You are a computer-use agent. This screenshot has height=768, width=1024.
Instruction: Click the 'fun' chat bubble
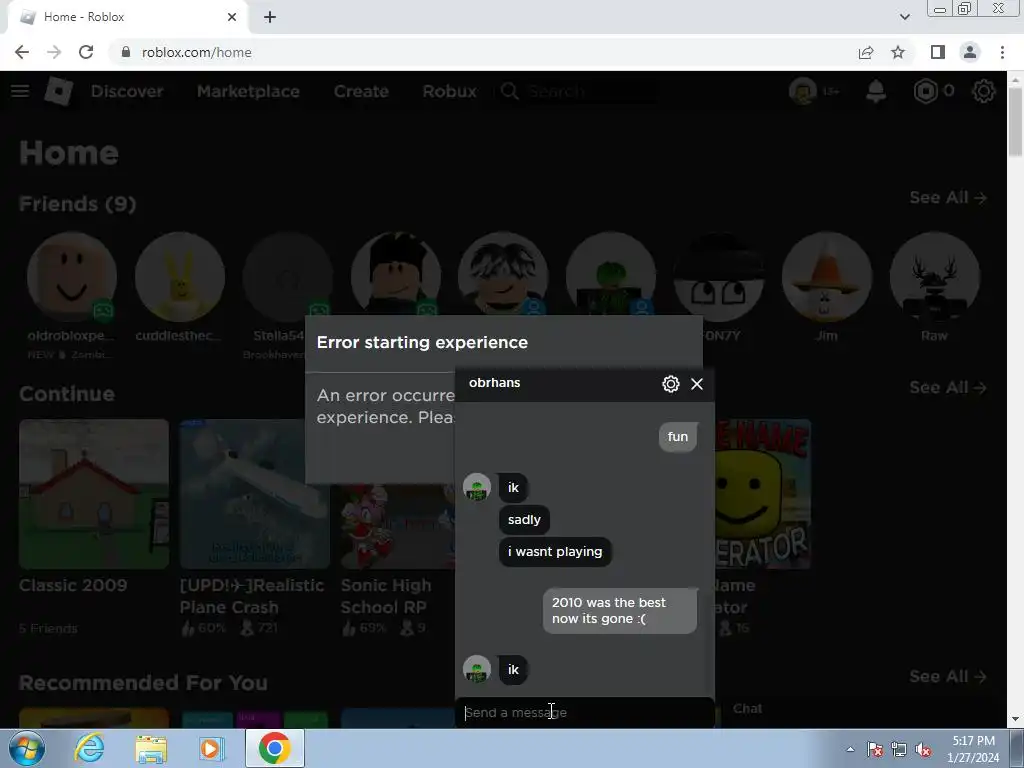pyautogui.click(x=678, y=437)
